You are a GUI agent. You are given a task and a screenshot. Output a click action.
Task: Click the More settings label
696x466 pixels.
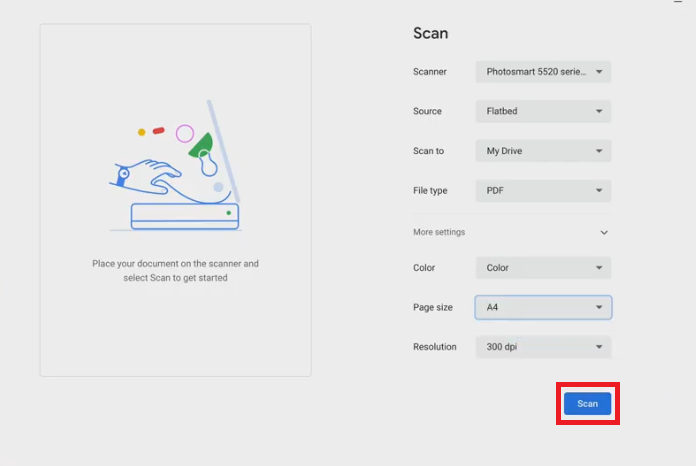coord(439,232)
